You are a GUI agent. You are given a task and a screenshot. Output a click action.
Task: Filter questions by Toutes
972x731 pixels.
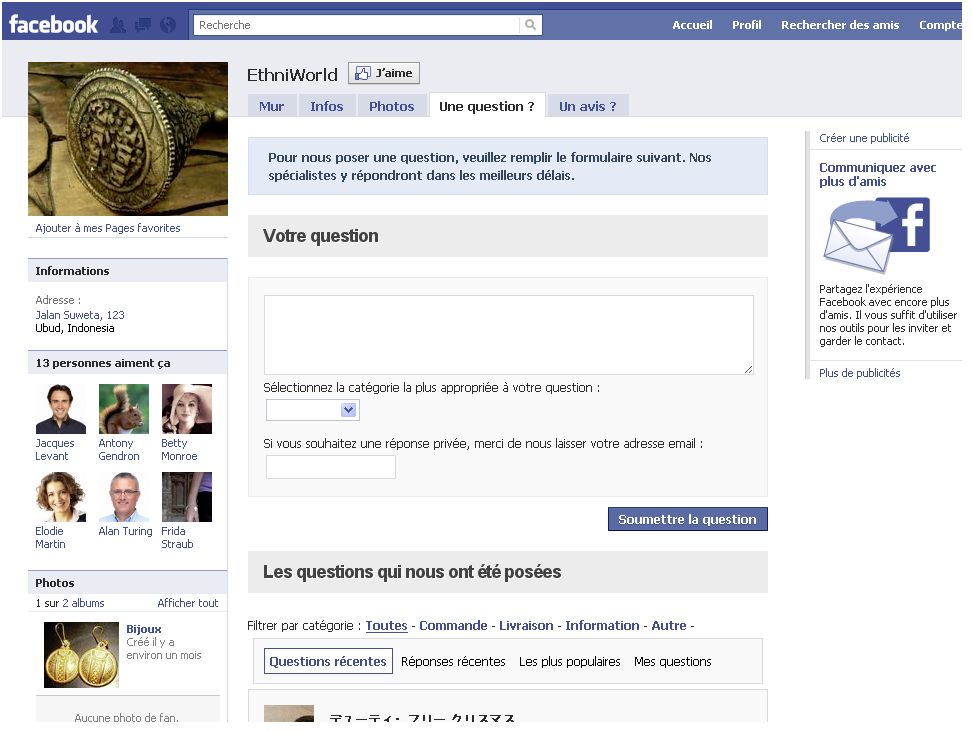click(386, 625)
